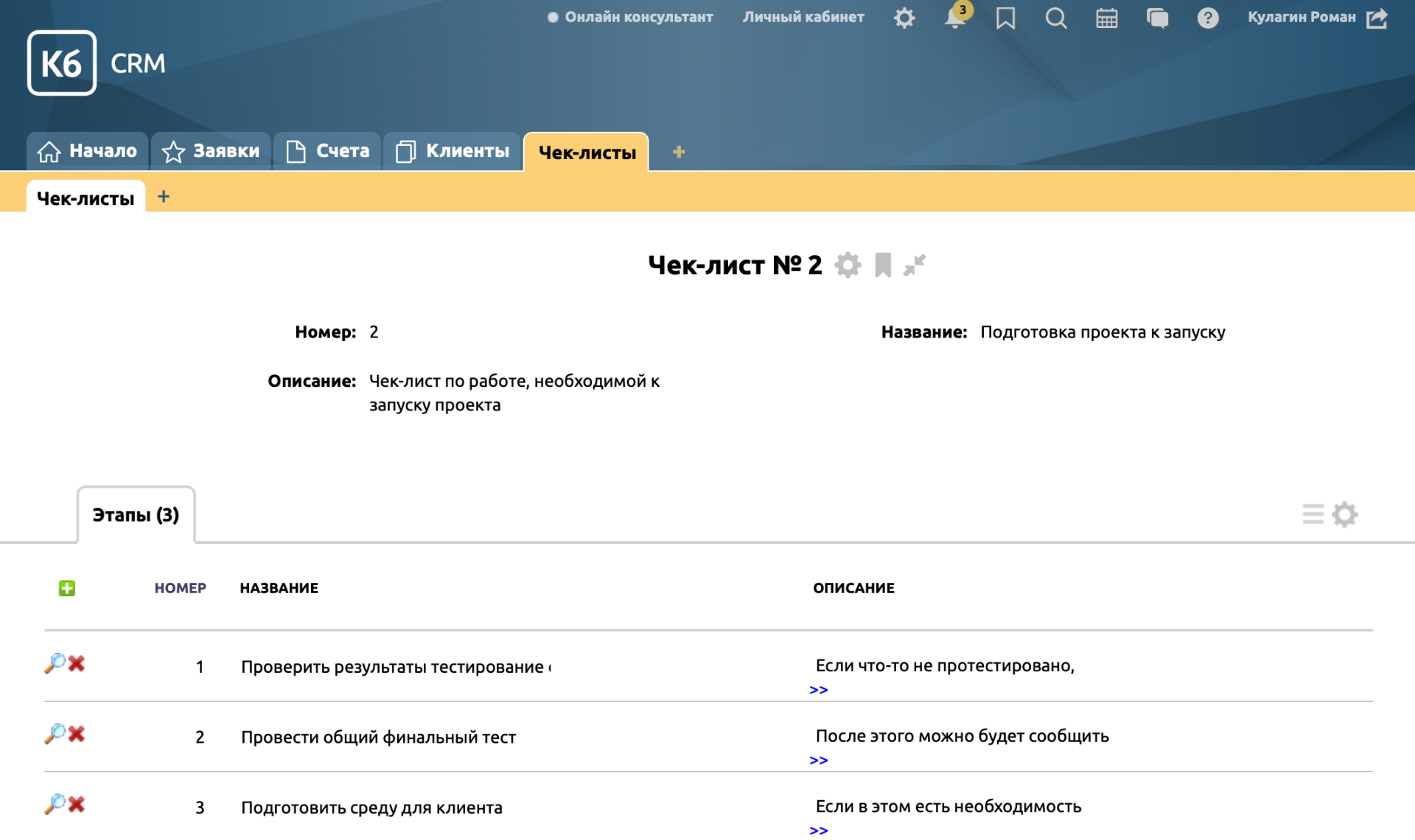Add a new stage with the green plus
The width and height of the screenshot is (1415, 840).
pyautogui.click(x=67, y=588)
